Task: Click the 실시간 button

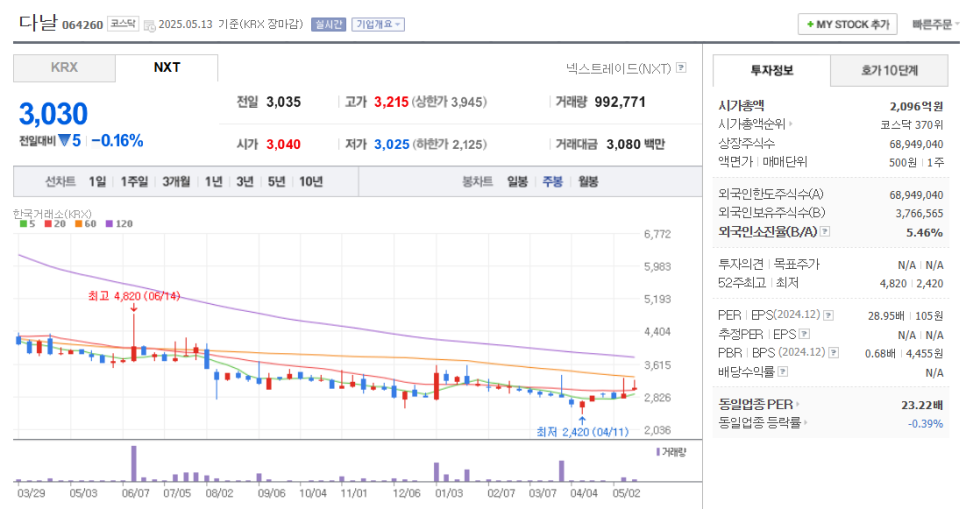Action: pos(328,24)
